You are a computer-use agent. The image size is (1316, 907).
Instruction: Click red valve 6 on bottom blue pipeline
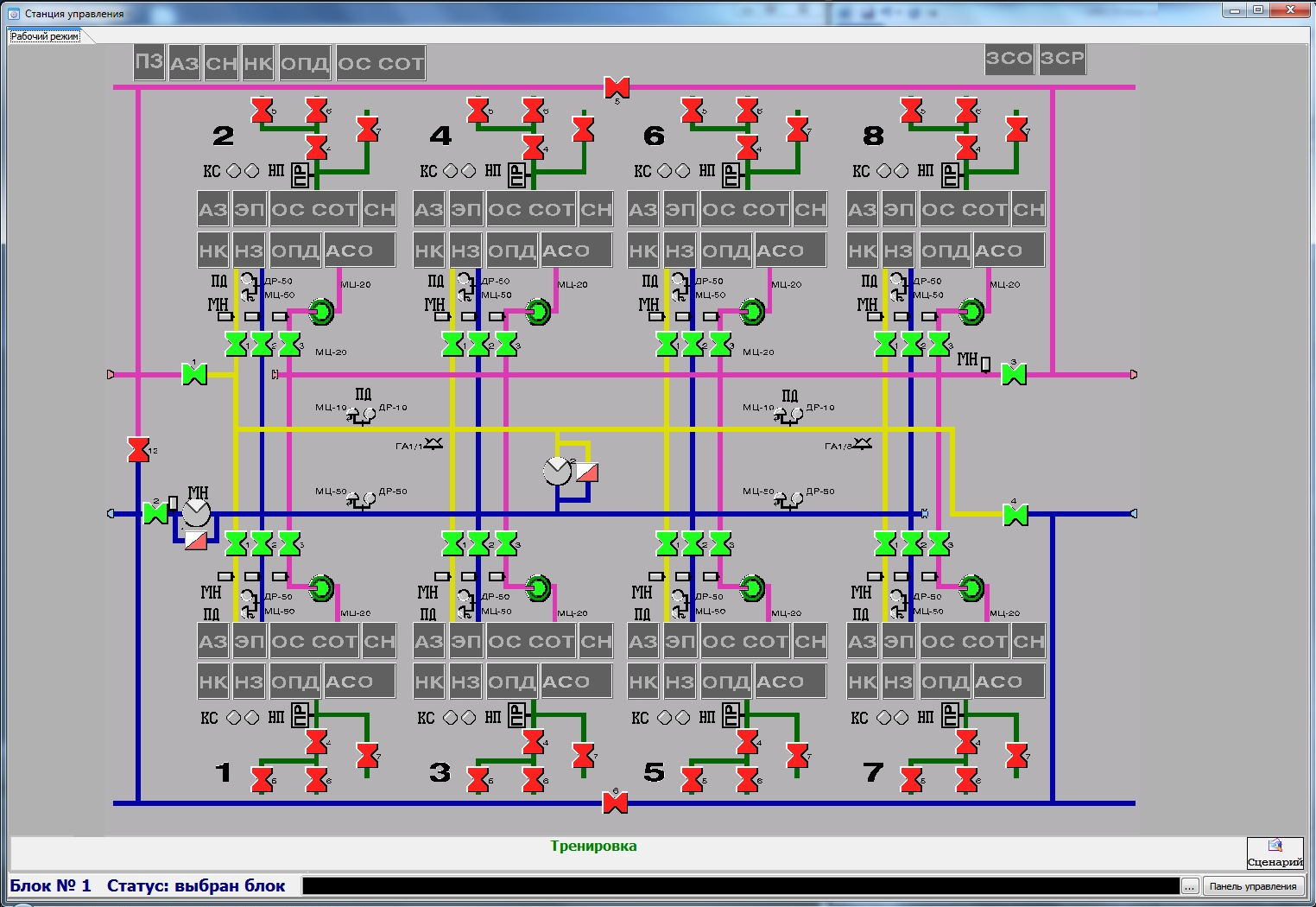click(615, 803)
